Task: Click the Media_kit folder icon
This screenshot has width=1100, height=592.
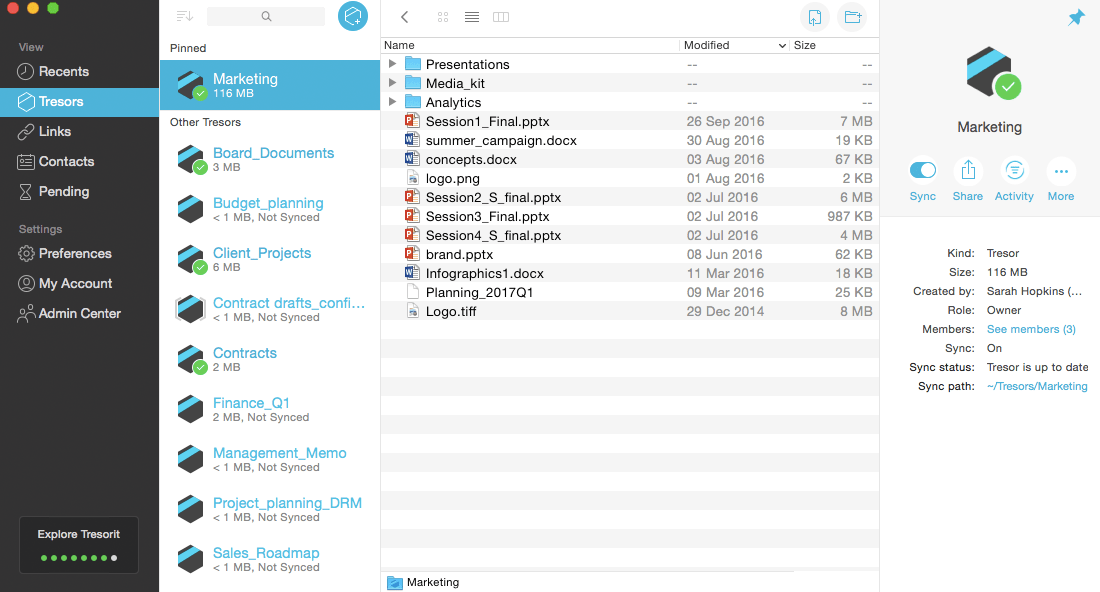Action: click(x=413, y=83)
